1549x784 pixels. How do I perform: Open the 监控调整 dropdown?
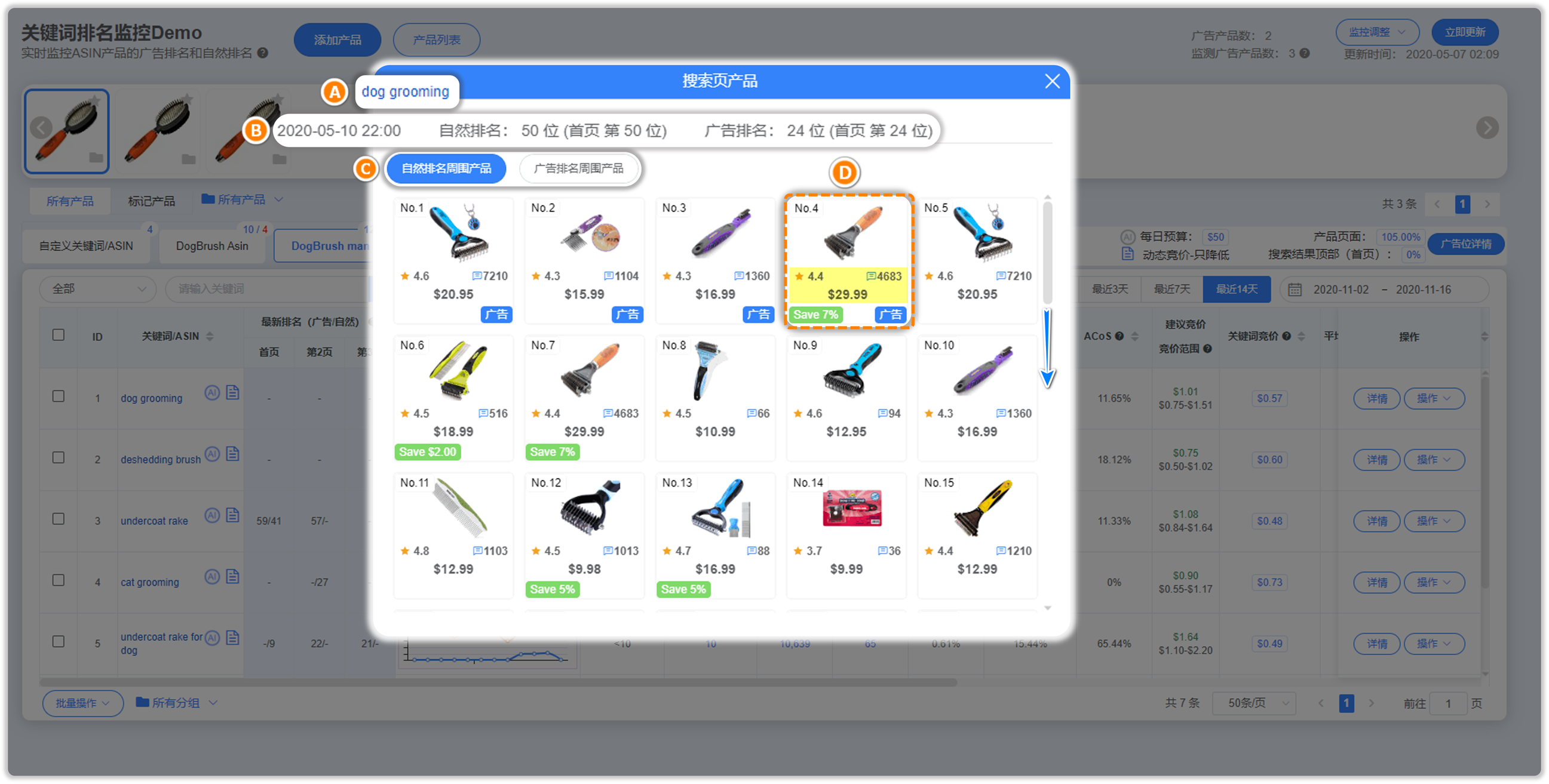pos(1377,32)
